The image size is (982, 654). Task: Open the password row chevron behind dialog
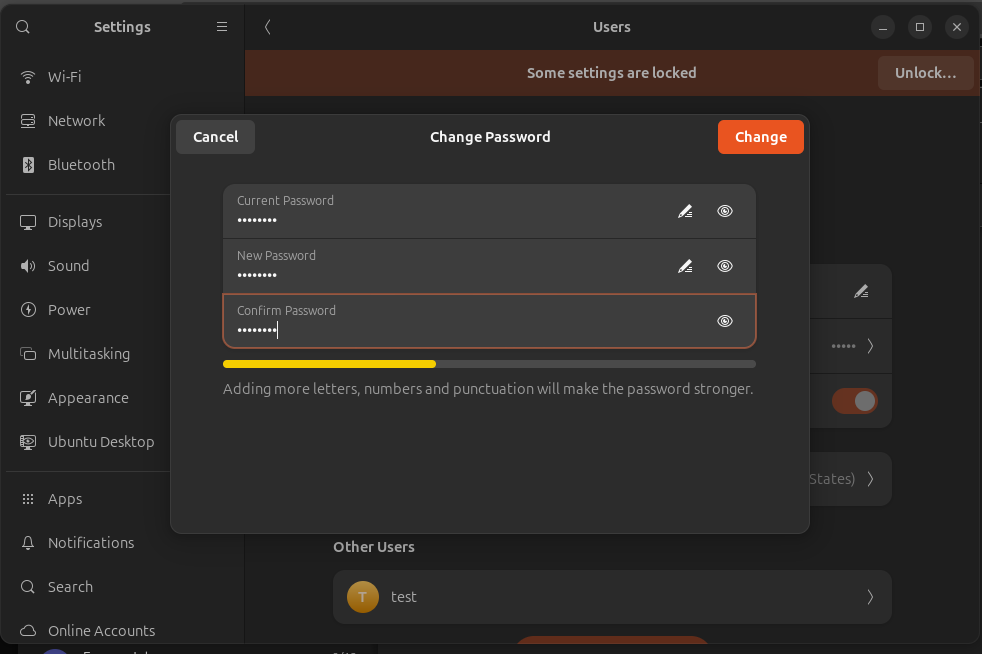click(870, 346)
